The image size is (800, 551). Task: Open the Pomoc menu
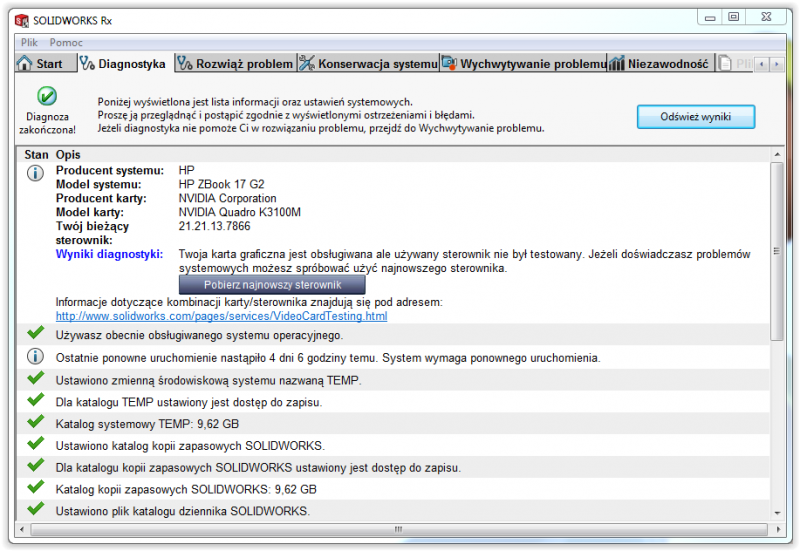tap(66, 42)
